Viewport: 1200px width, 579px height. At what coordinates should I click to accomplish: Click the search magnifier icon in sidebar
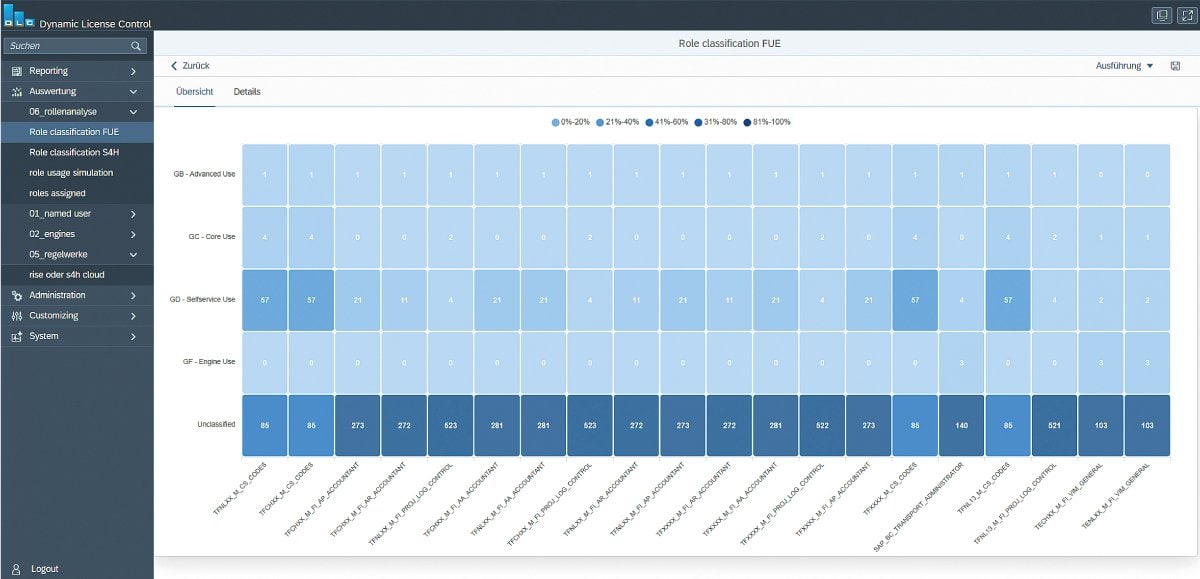[136, 46]
